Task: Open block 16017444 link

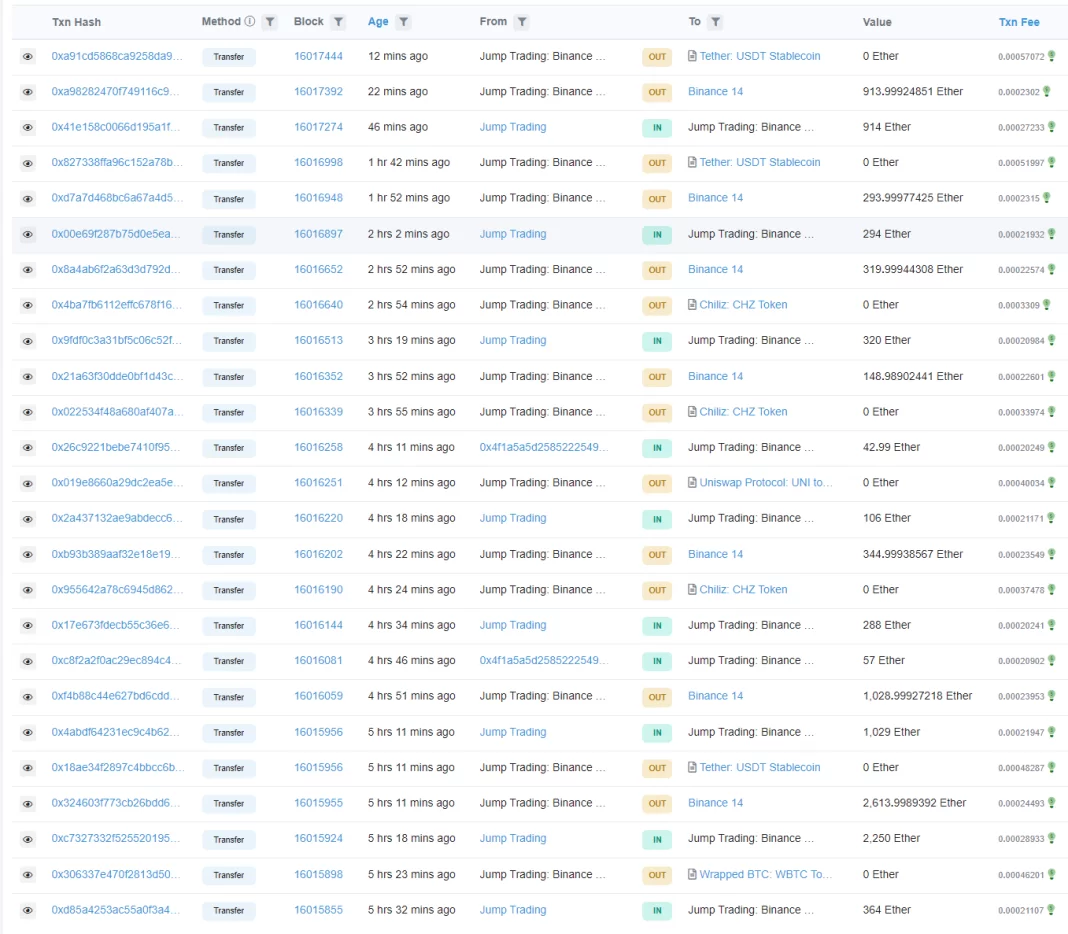Action: coord(318,56)
